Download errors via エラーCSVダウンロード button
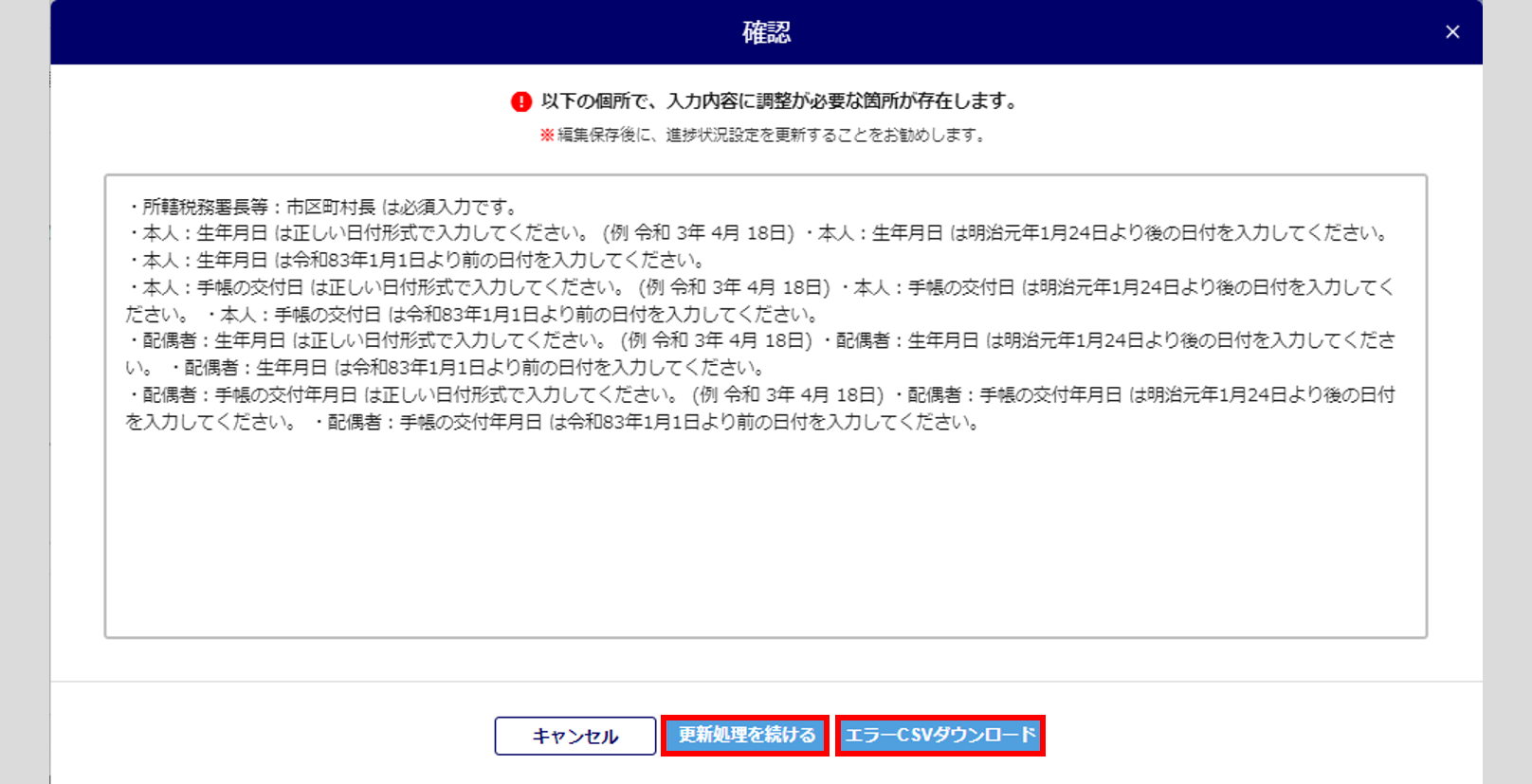This screenshot has height=784, width=1532. pos(940,736)
